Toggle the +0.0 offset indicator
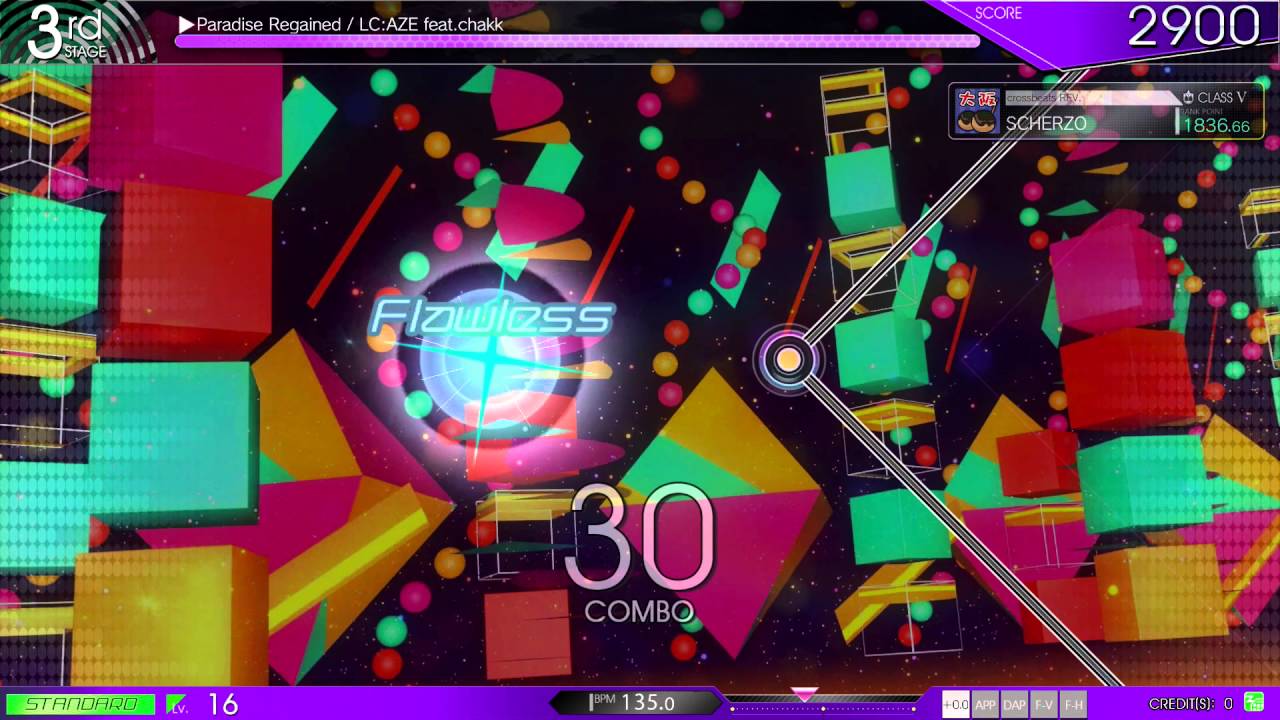This screenshot has width=1280, height=720. tap(955, 704)
